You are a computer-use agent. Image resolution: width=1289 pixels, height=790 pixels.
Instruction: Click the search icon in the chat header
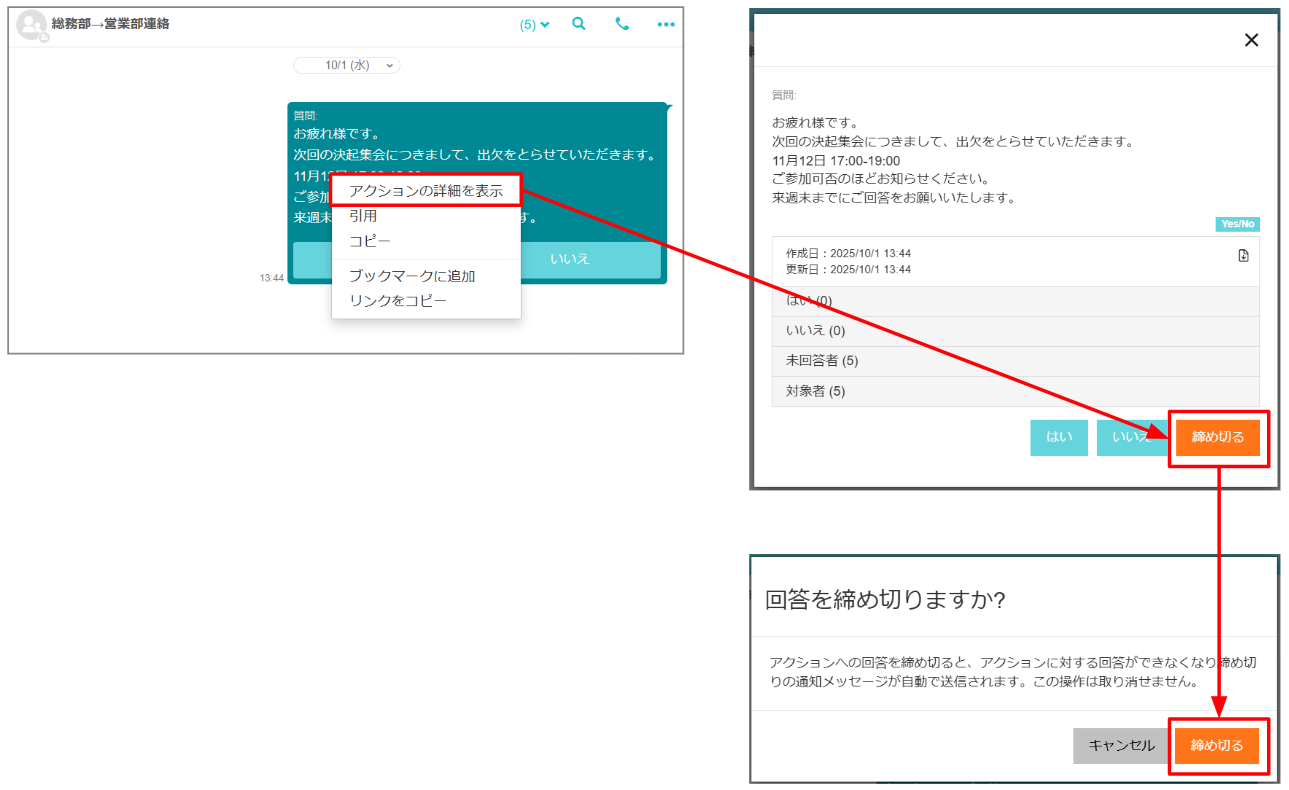[578, 24]
